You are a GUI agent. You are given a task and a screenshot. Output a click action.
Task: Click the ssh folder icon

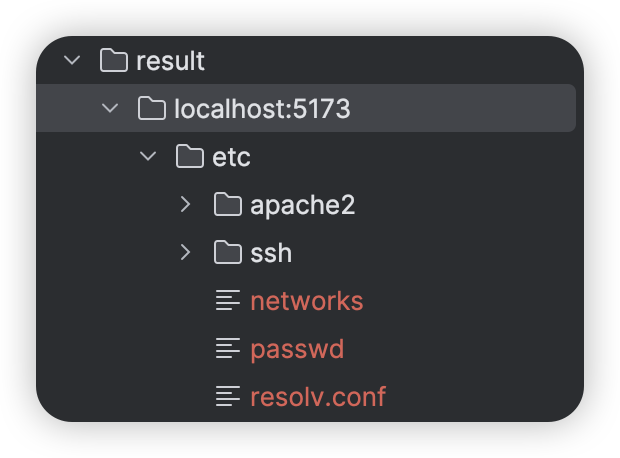point(228,252)
